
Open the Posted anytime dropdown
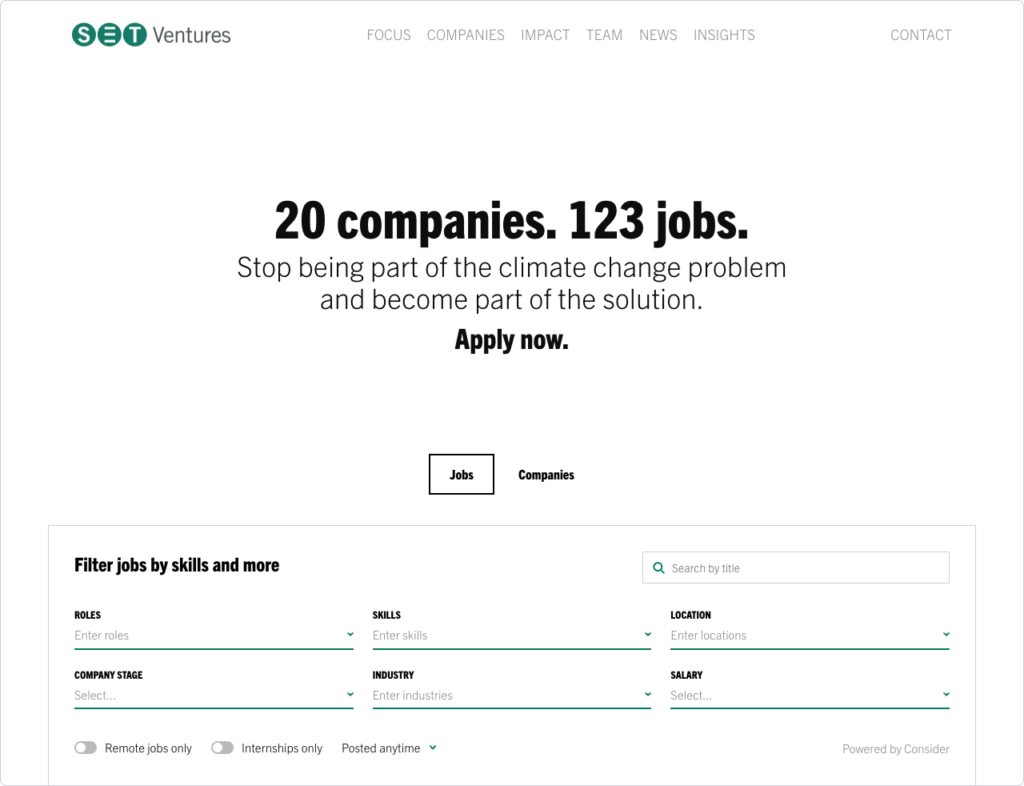389,748
